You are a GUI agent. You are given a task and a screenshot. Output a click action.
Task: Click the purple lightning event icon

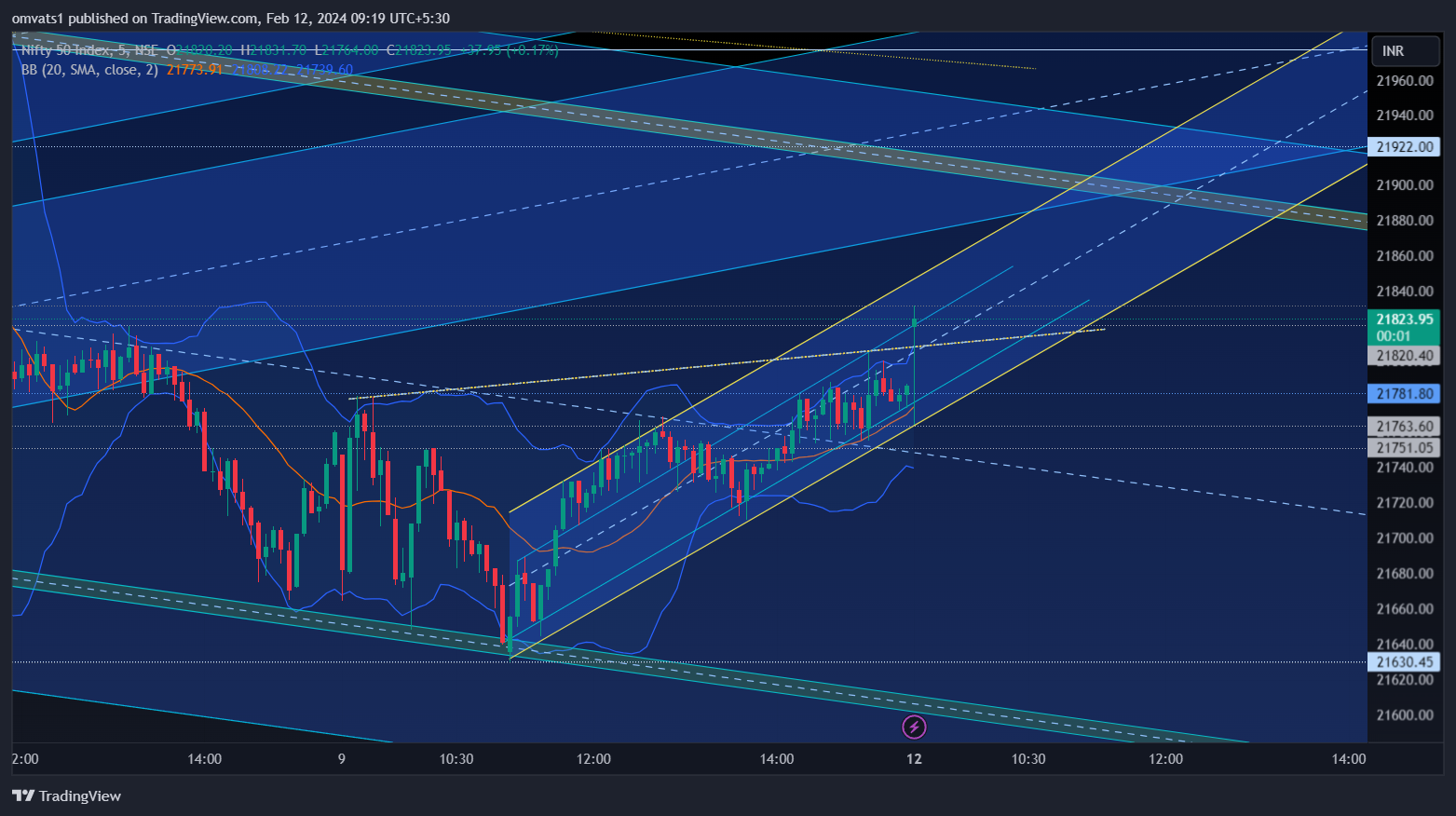[x=914, y=727]
